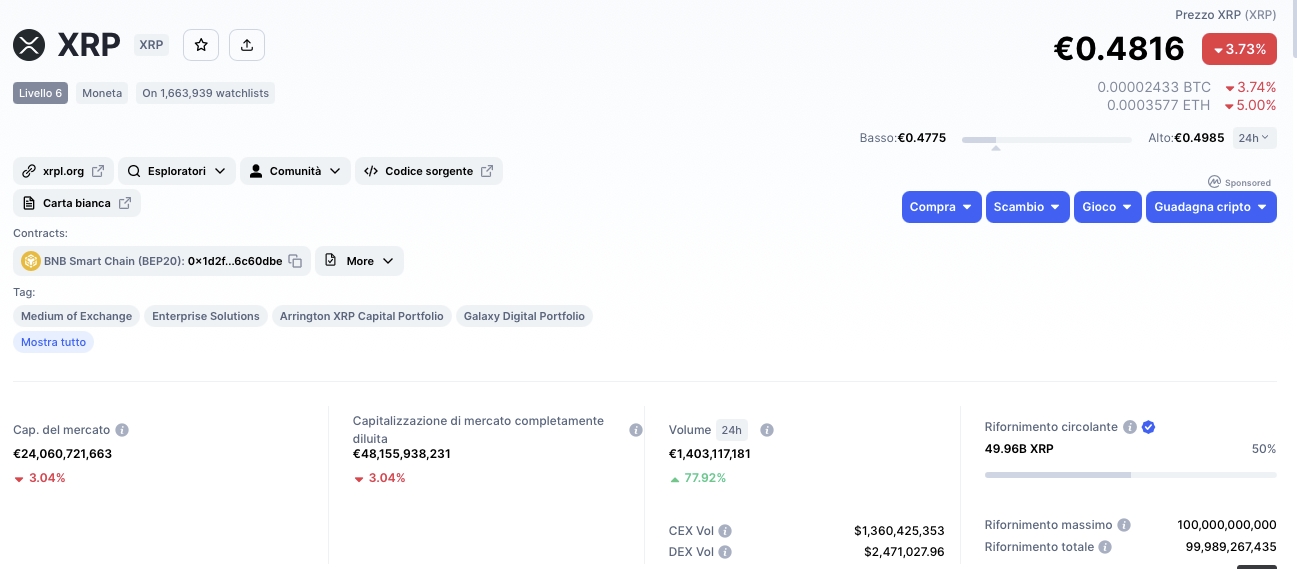Click the Galaxy Digital Portfolio tag
Screen dimensions: 1297x569
click(524, 316)
